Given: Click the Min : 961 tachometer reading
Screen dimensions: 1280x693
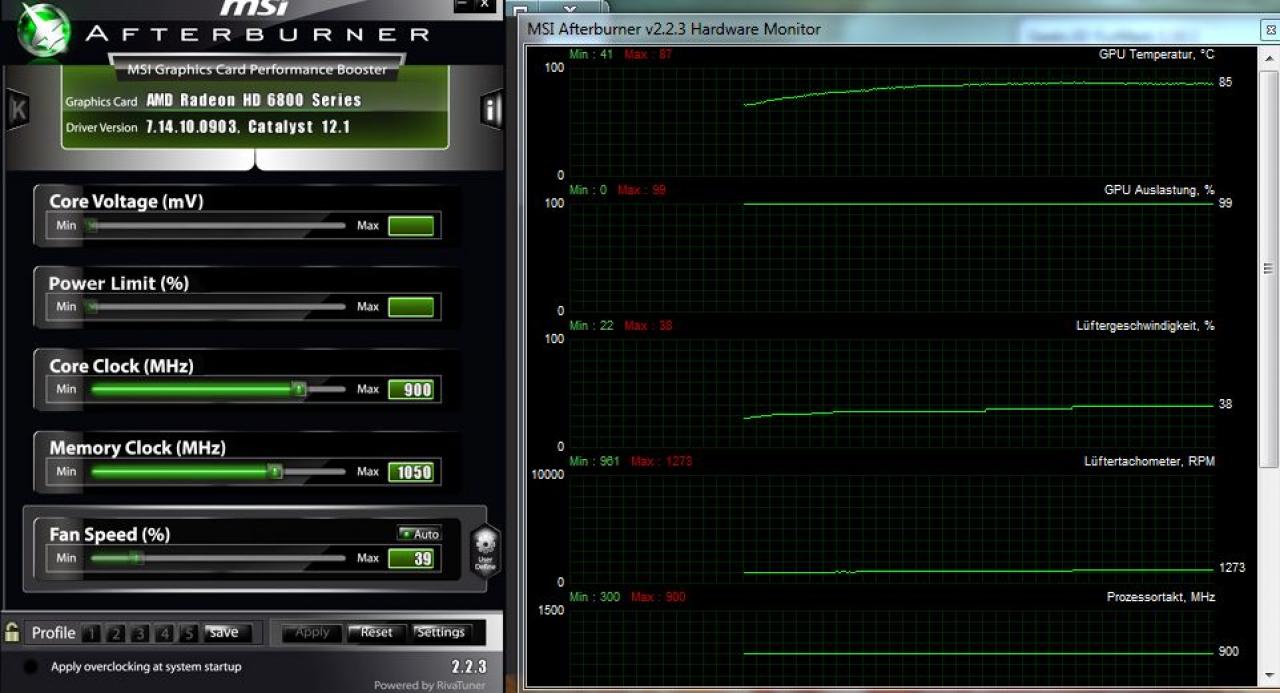Looking at the screenshot, I should click(x=594, y=461).
